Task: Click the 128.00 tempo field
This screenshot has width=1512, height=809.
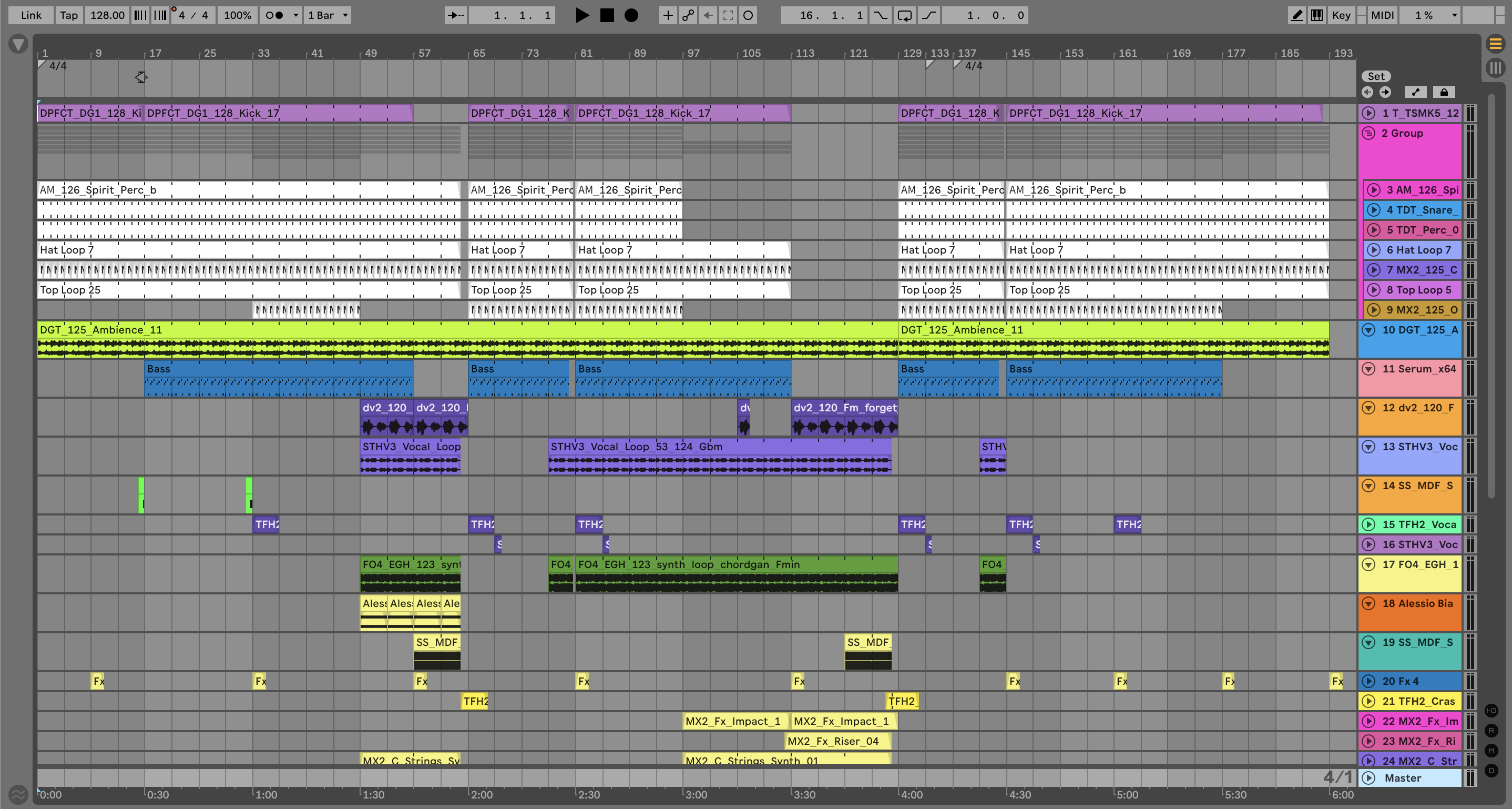Action: point(107,15)
